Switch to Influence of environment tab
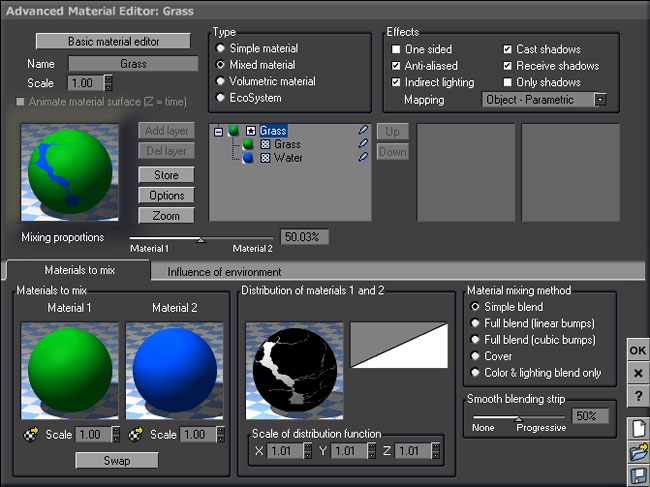650x487 pixels. pos(224,271)
